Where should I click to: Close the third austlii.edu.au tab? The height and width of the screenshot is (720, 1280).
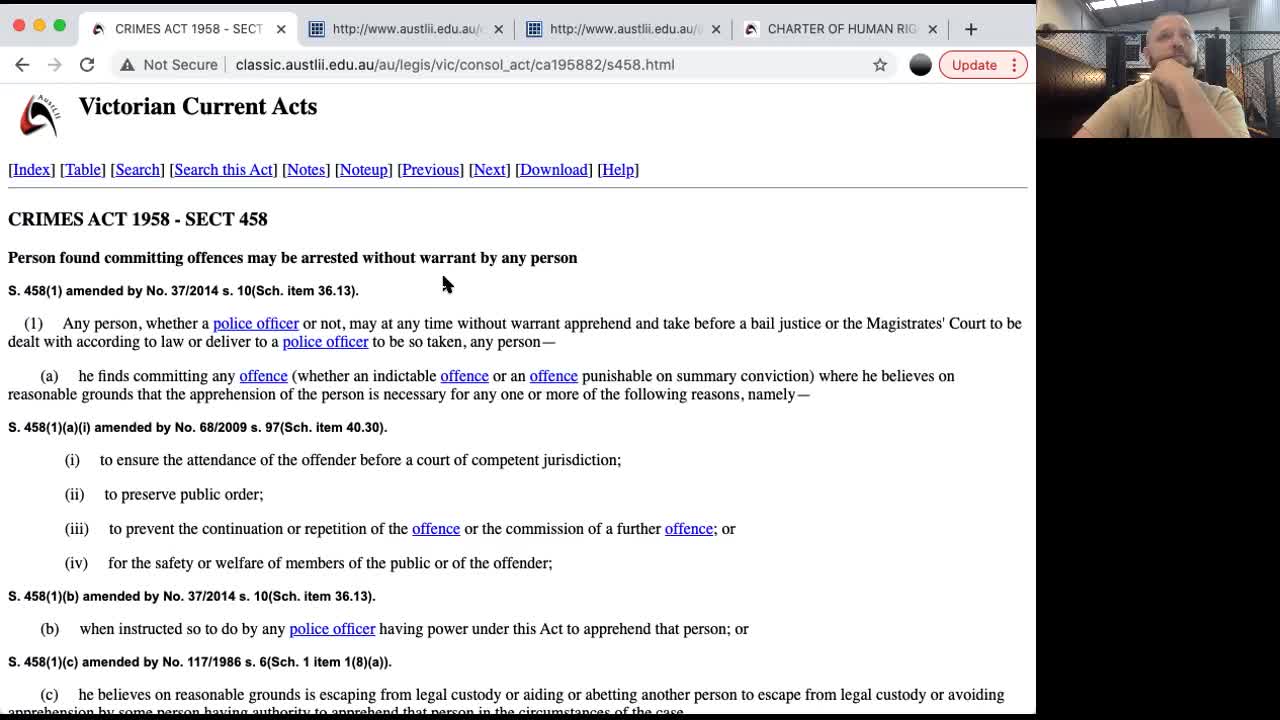tap(715, 29)
